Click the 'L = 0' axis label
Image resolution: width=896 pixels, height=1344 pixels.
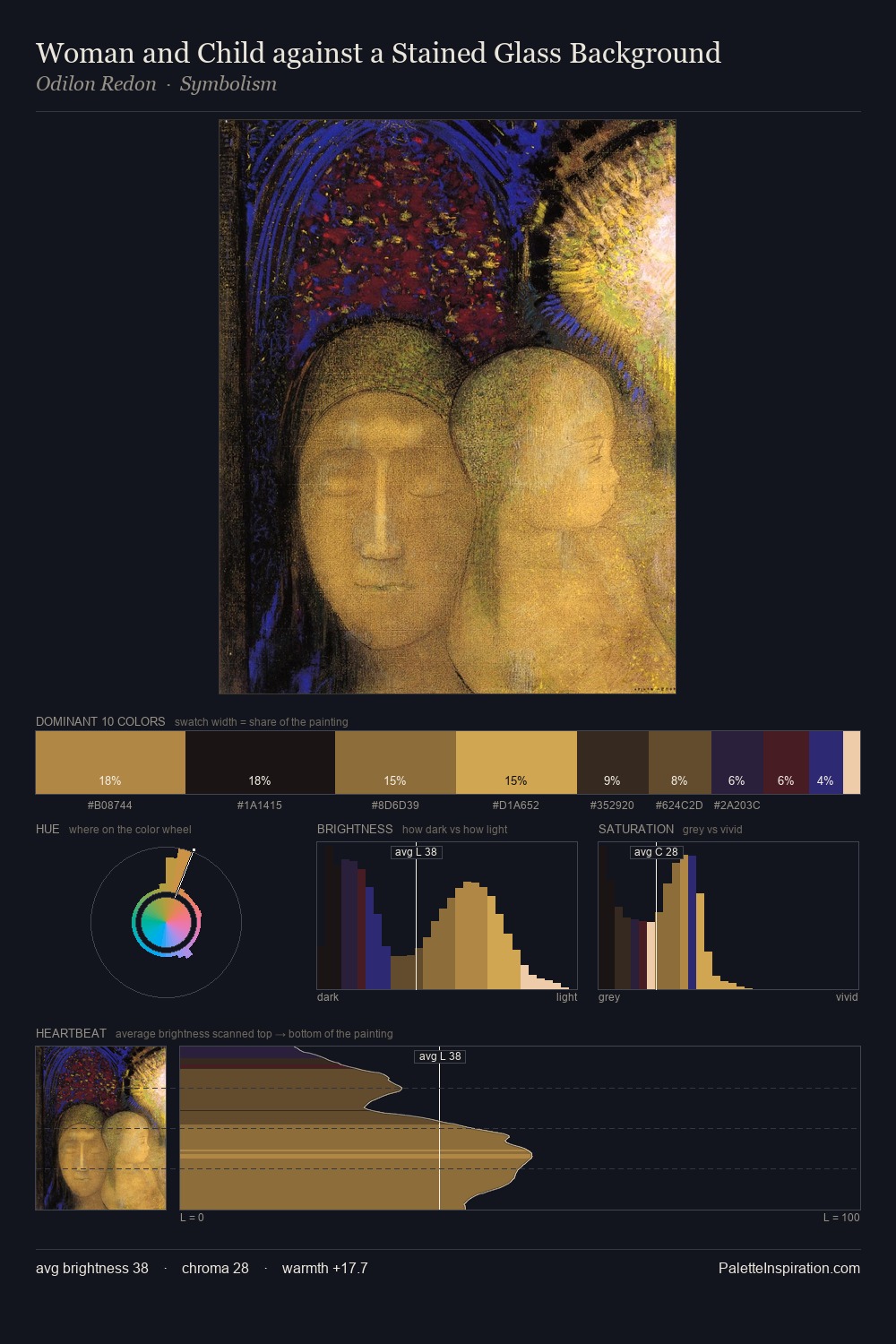point(192,1218)
